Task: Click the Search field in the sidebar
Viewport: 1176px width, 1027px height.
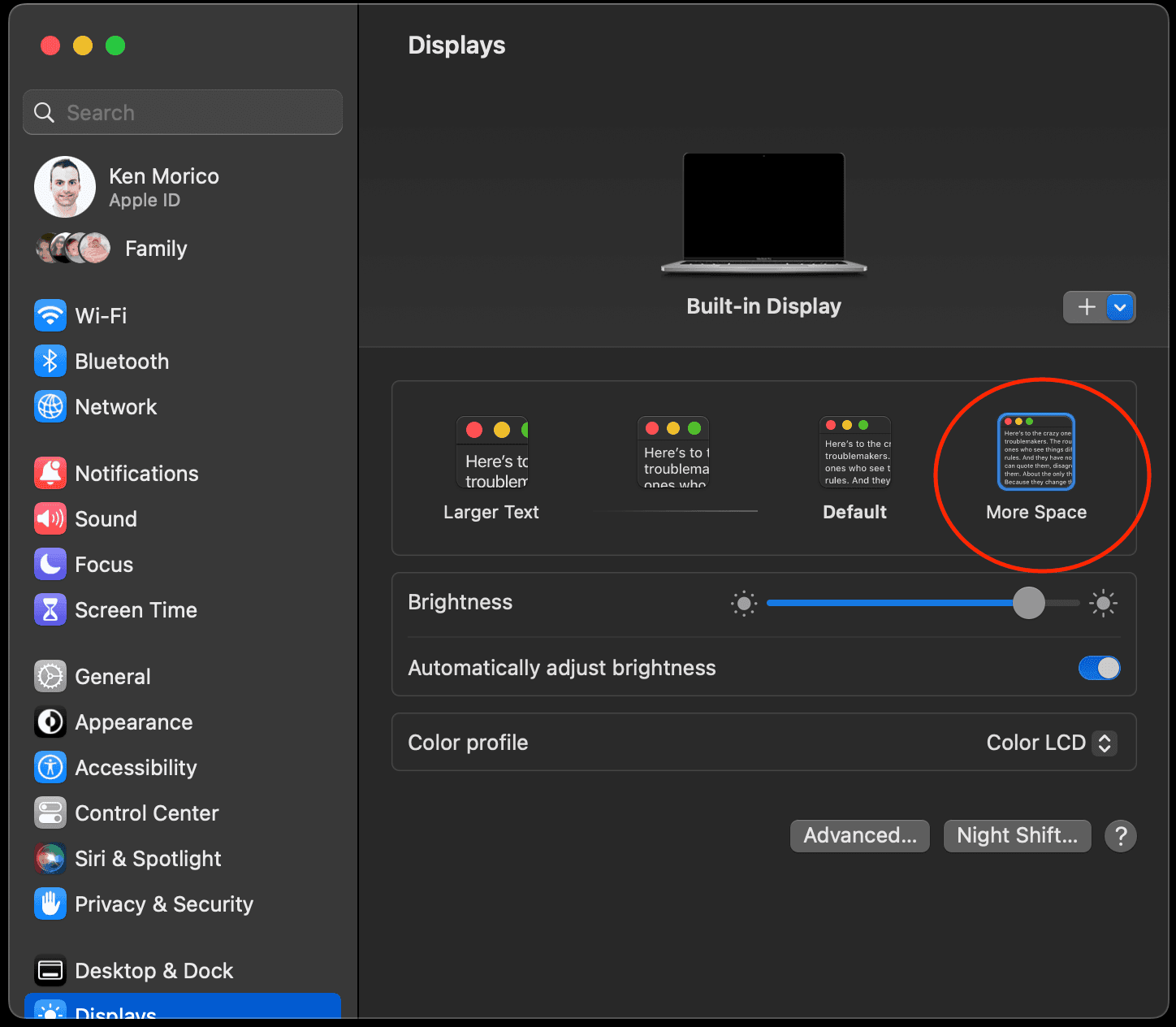Action: click(x=182, y=112)
